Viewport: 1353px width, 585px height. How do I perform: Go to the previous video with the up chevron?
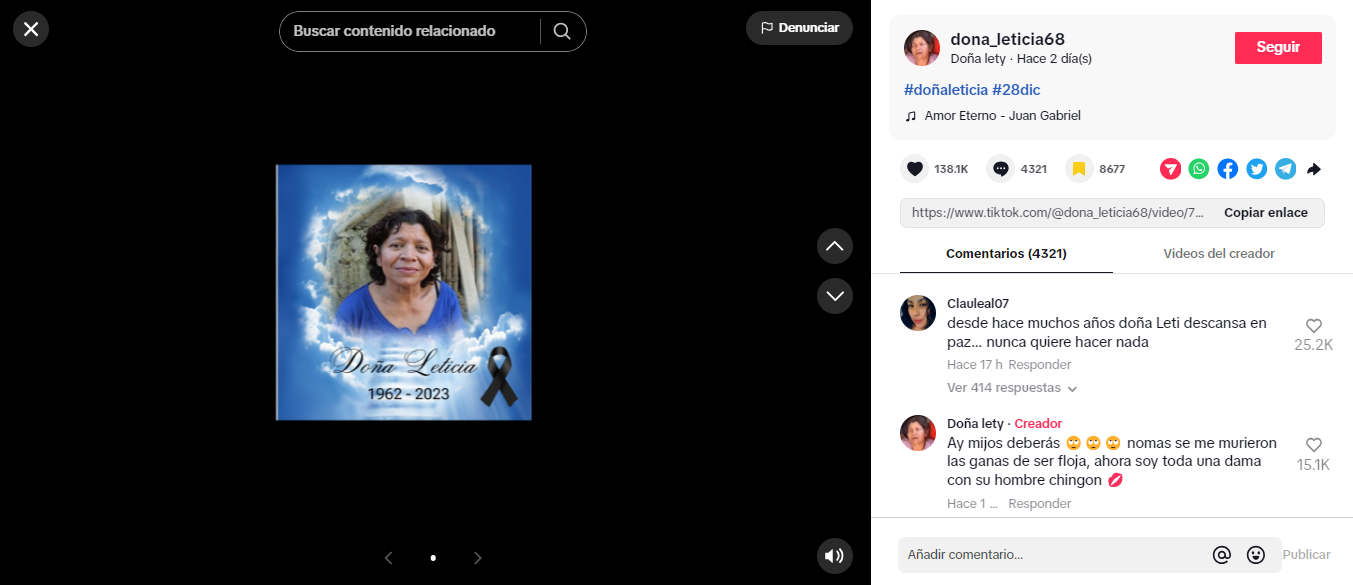click(x=834, y=246)
